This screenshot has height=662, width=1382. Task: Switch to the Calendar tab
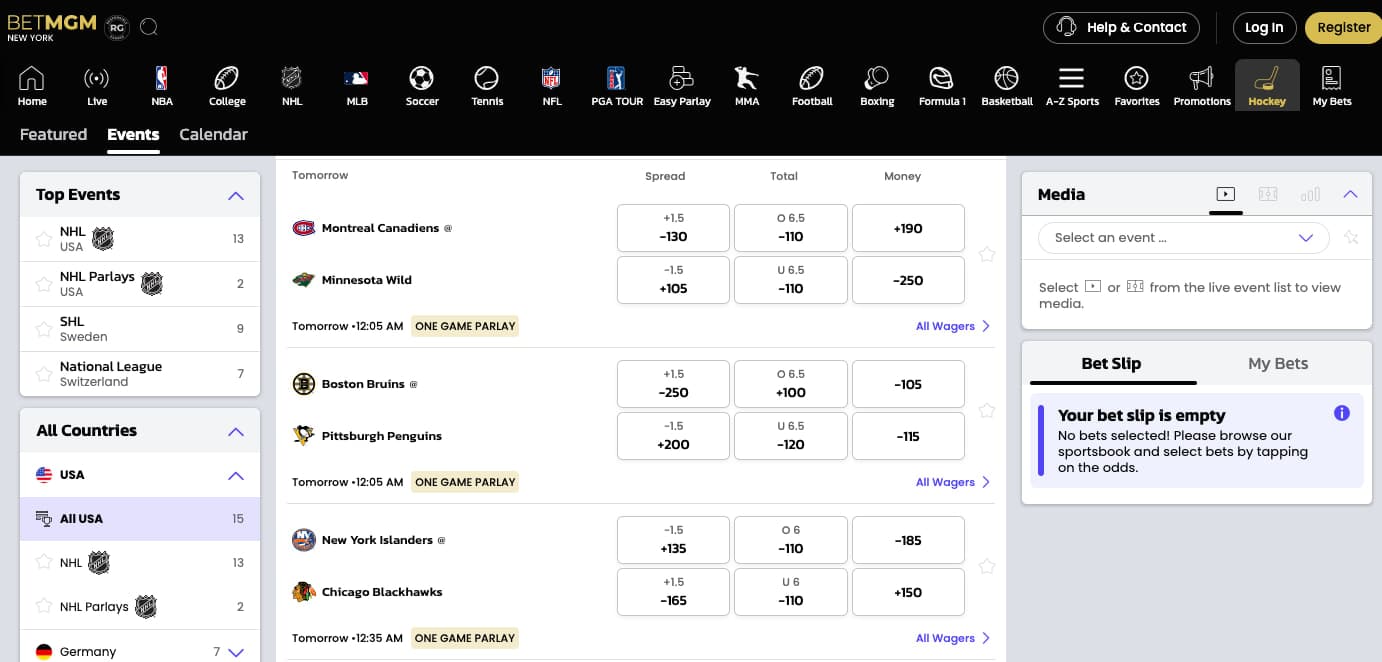coord(213,134)
